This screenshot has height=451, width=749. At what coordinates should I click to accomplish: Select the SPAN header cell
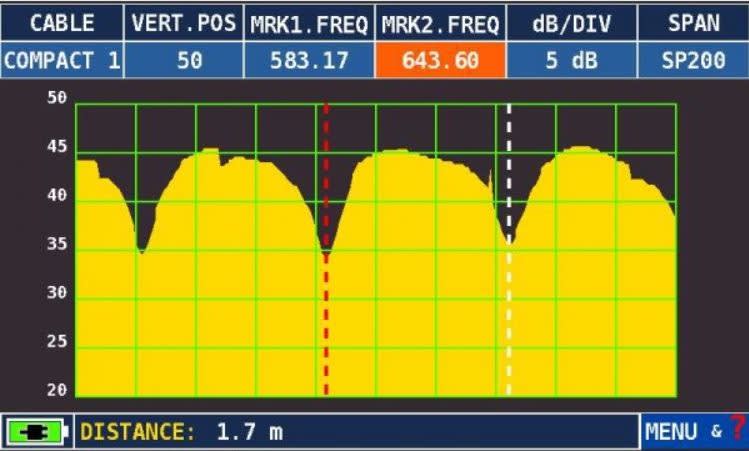coord(691,23)
